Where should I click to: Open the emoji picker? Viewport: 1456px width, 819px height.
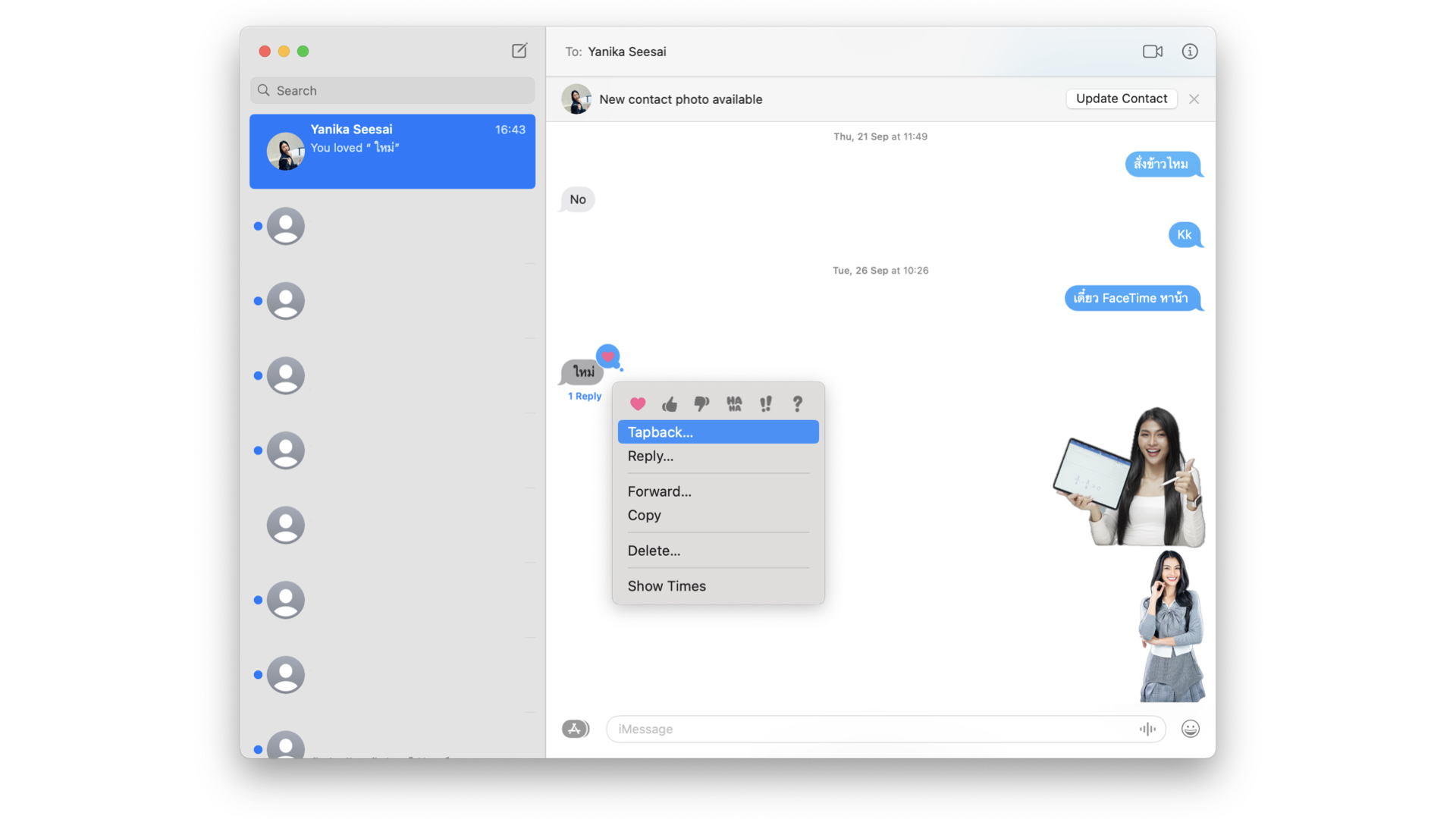[1190, 729]
